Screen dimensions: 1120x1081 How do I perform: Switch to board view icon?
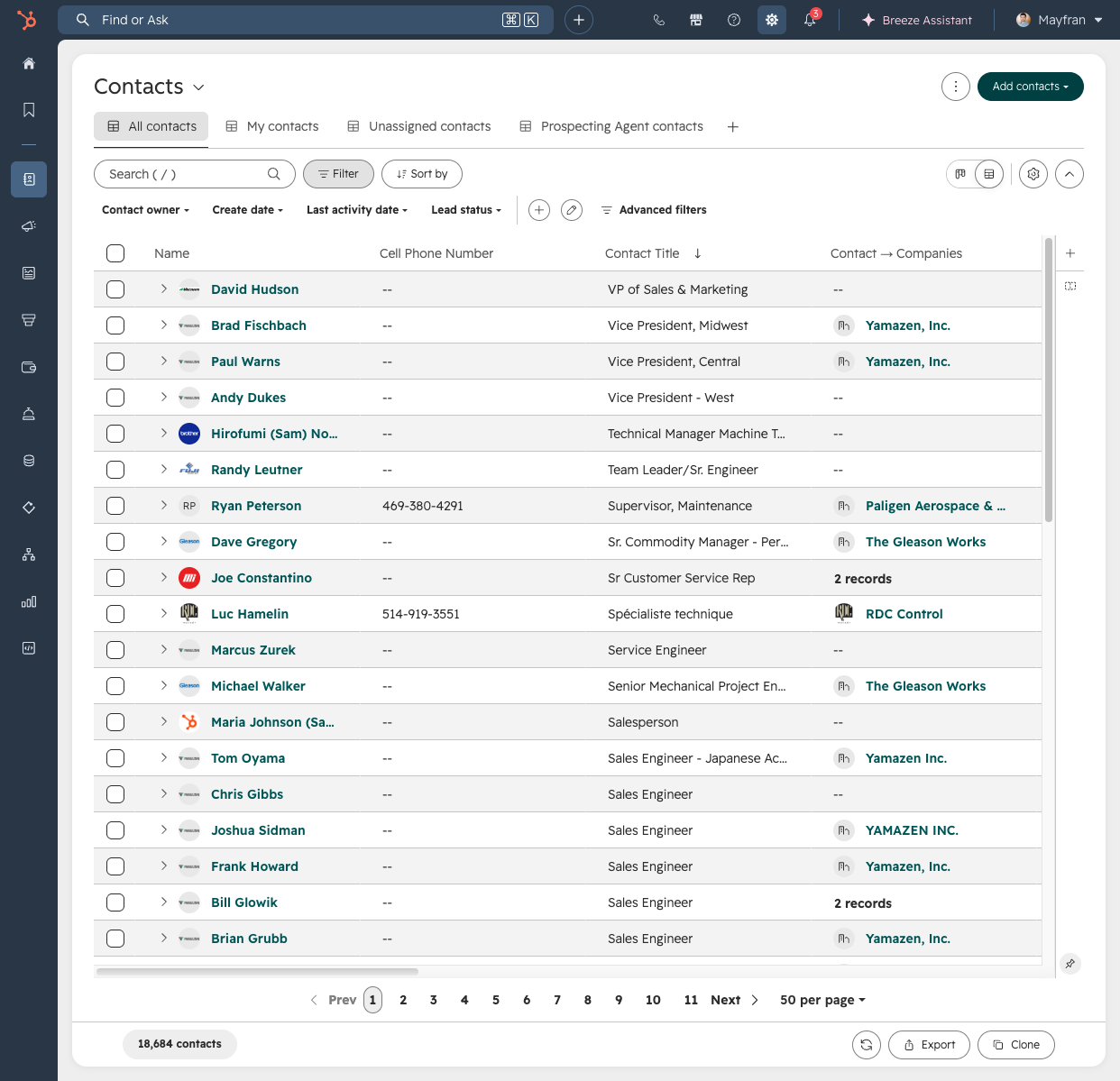[x=960, y=174]
